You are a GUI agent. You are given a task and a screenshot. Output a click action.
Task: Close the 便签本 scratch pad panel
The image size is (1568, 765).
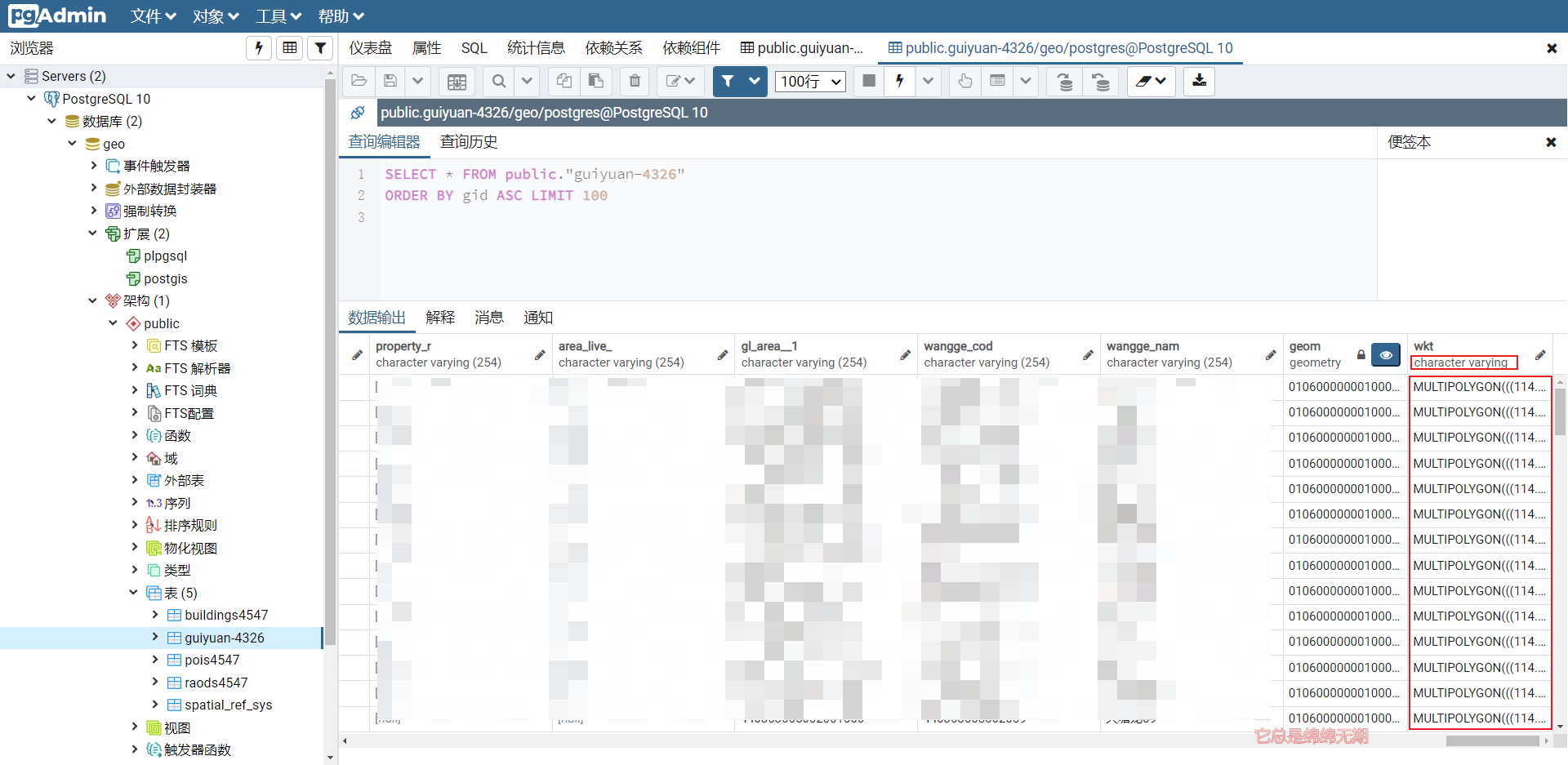pos(1551,142)
